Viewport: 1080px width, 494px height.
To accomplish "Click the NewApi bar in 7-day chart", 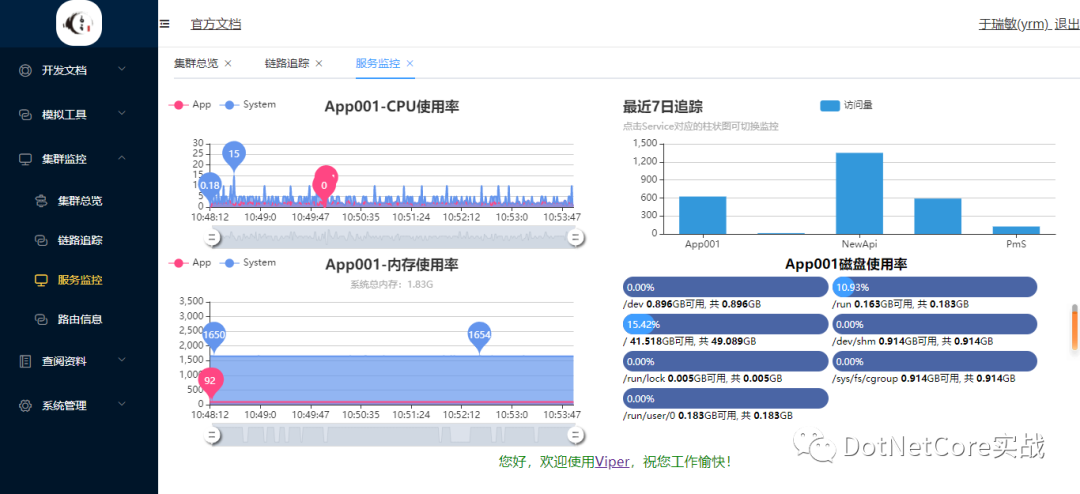I will pyautogui.click(x=859, y=193).
